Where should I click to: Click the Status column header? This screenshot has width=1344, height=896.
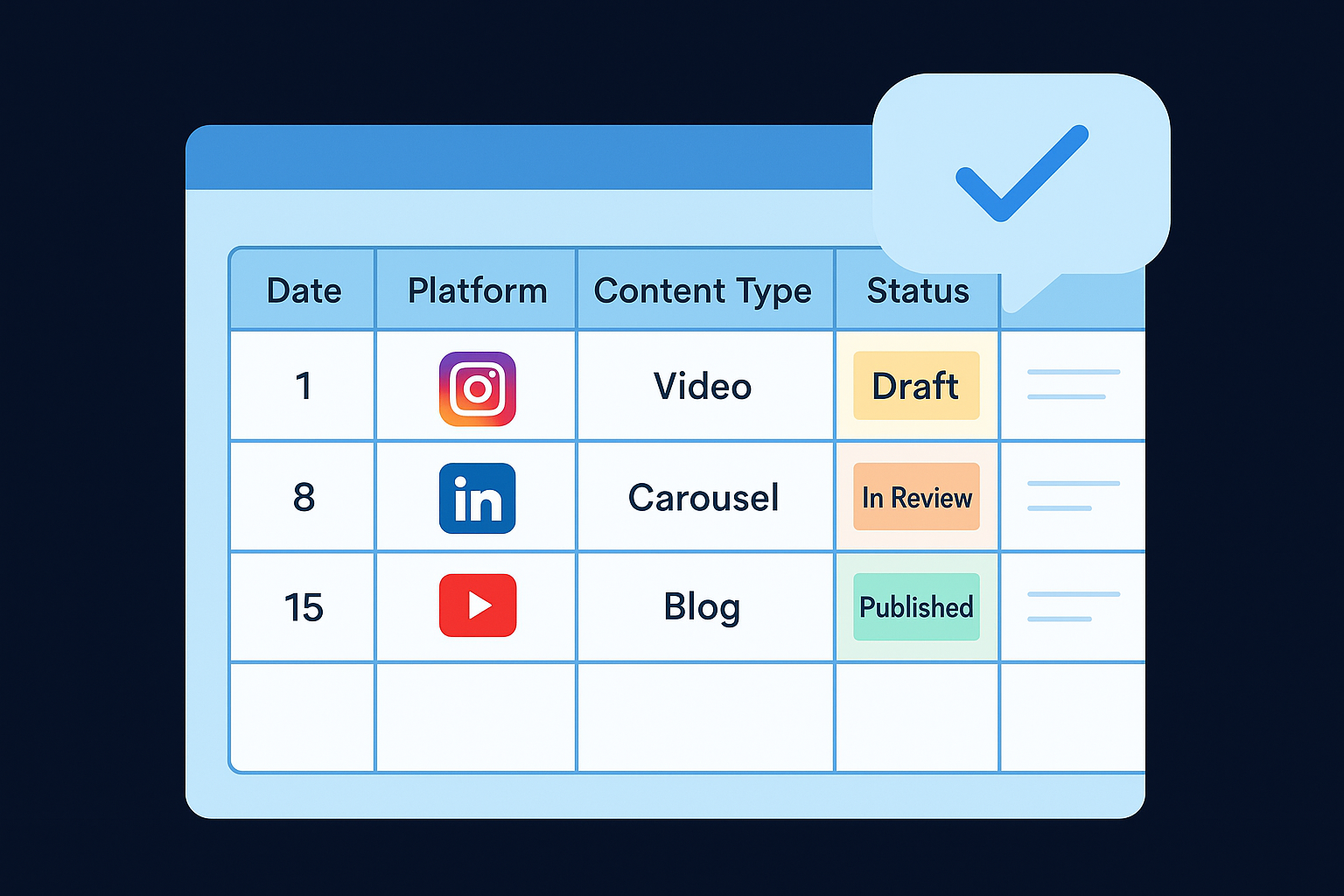[x=917, y=290]
